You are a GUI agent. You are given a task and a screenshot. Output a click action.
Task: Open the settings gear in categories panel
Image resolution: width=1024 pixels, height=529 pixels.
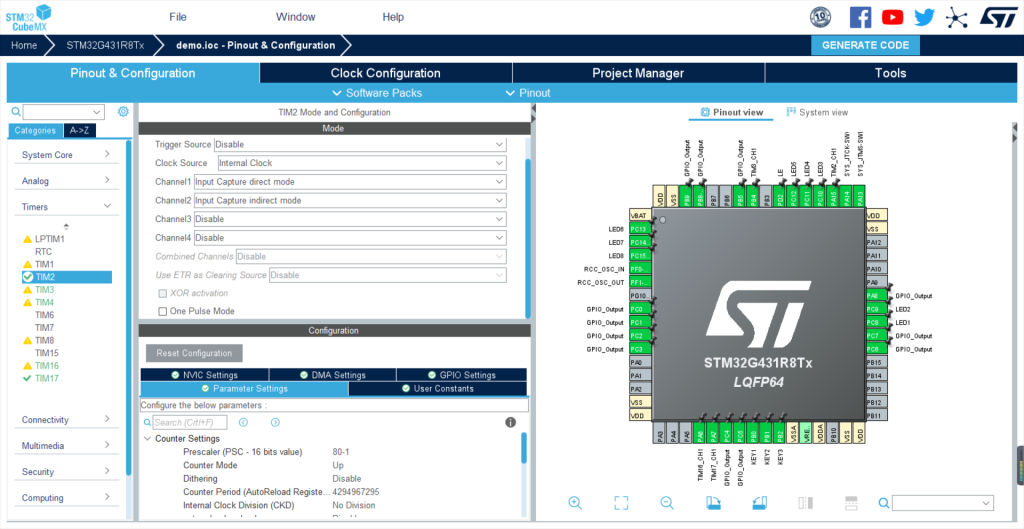pyautogui.click(x=123, y=112)
